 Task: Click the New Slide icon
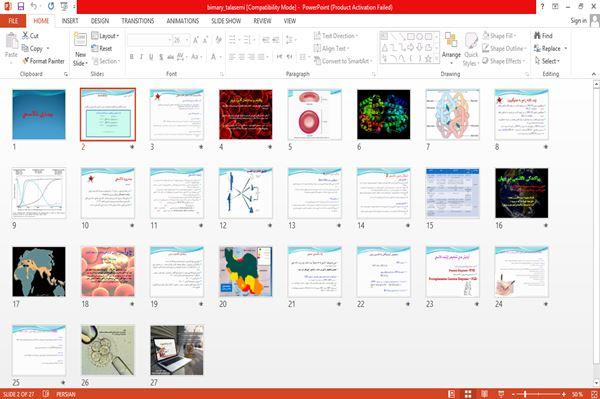[x=80, y=40]
